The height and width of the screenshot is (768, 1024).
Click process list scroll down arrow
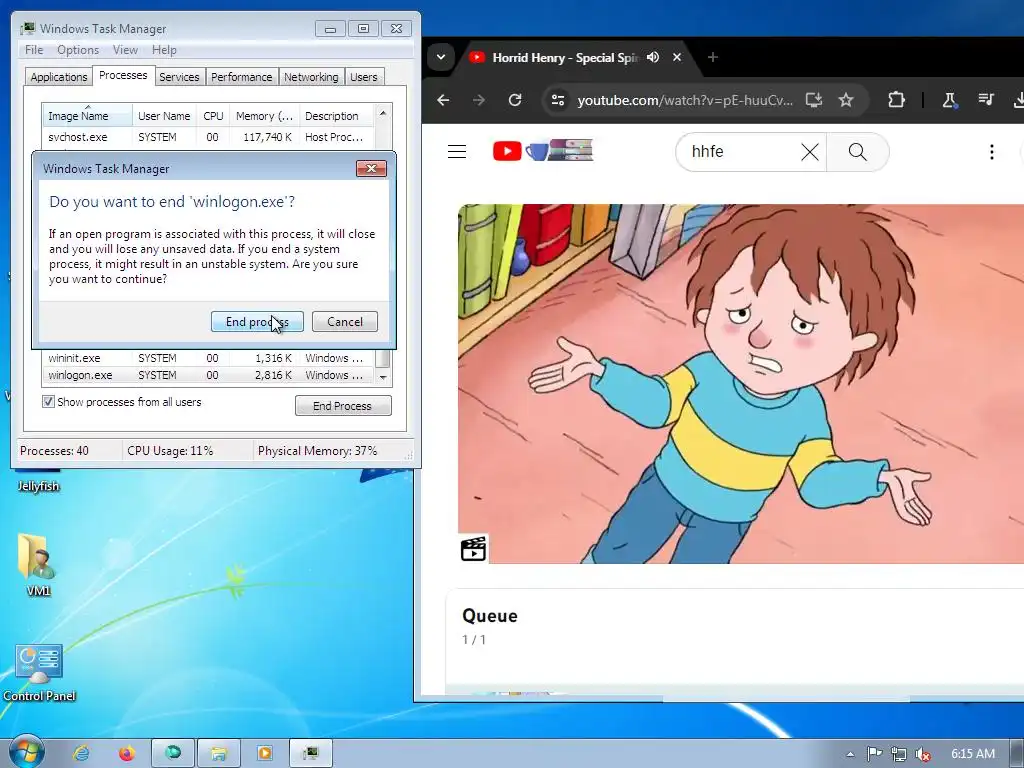click(383, 377)
